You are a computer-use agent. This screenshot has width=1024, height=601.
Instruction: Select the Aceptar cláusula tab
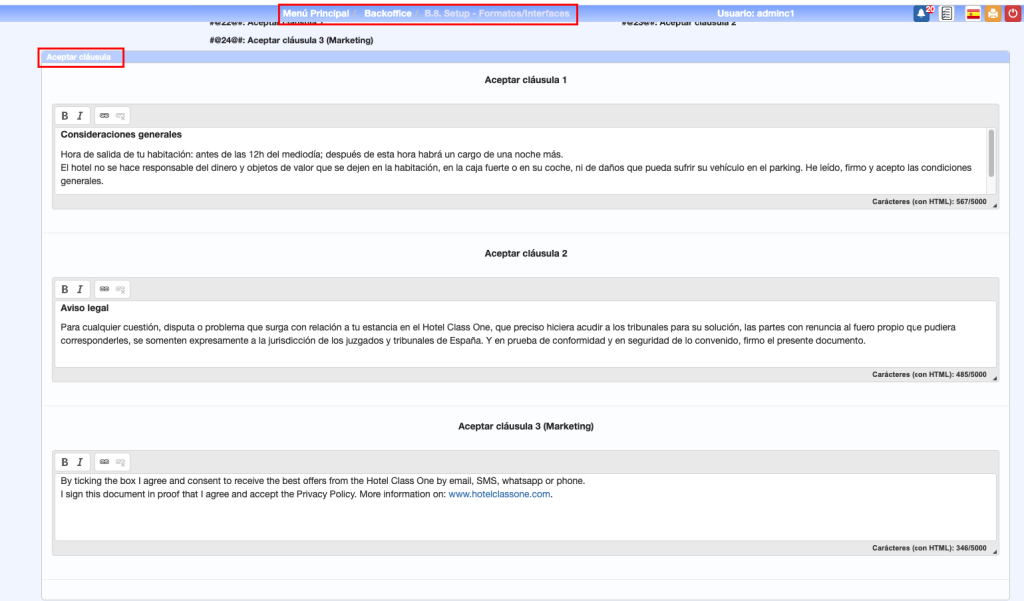(80, 57)
